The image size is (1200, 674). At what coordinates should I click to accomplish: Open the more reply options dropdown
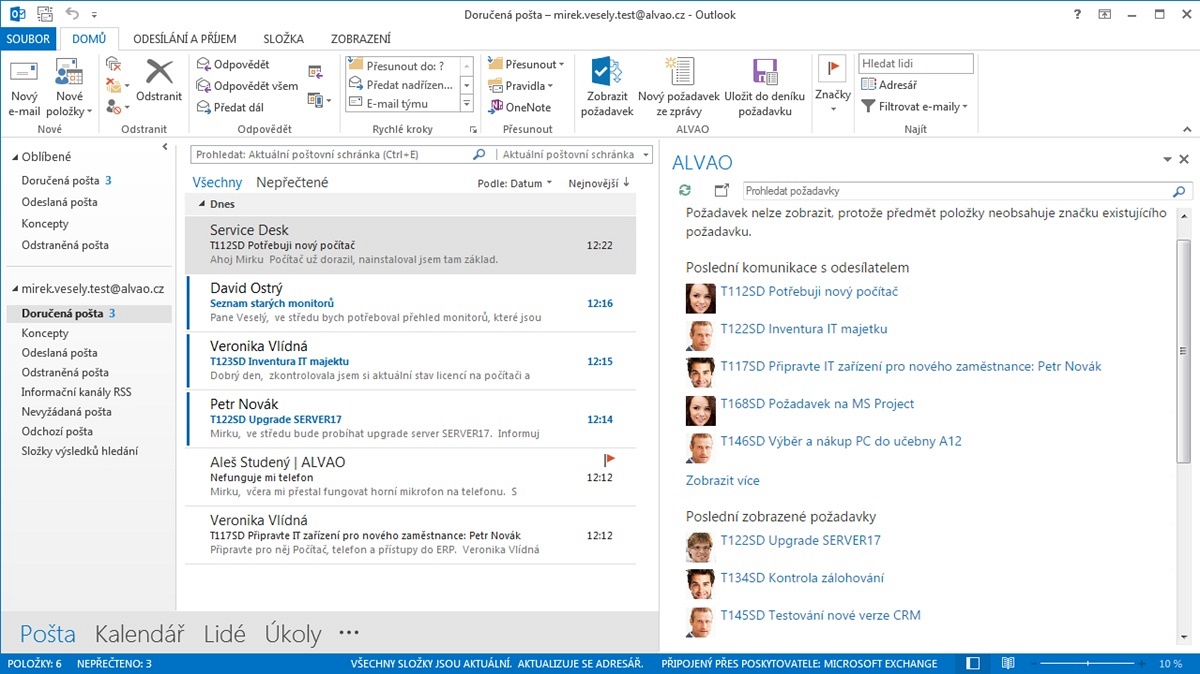pyautogui.click(x=320, y=99)
